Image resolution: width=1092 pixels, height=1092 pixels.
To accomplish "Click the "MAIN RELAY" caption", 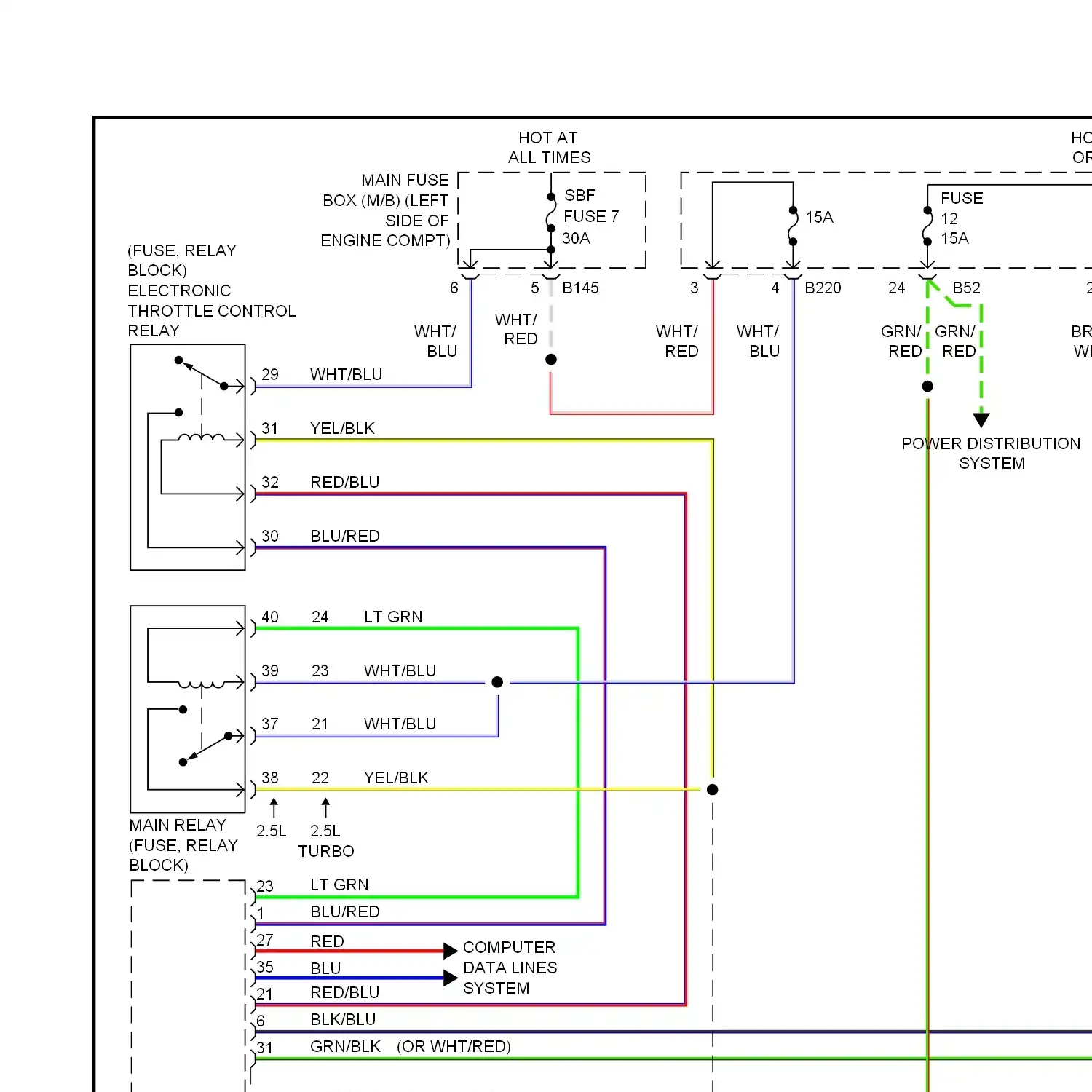I will [x=178, y=825].
